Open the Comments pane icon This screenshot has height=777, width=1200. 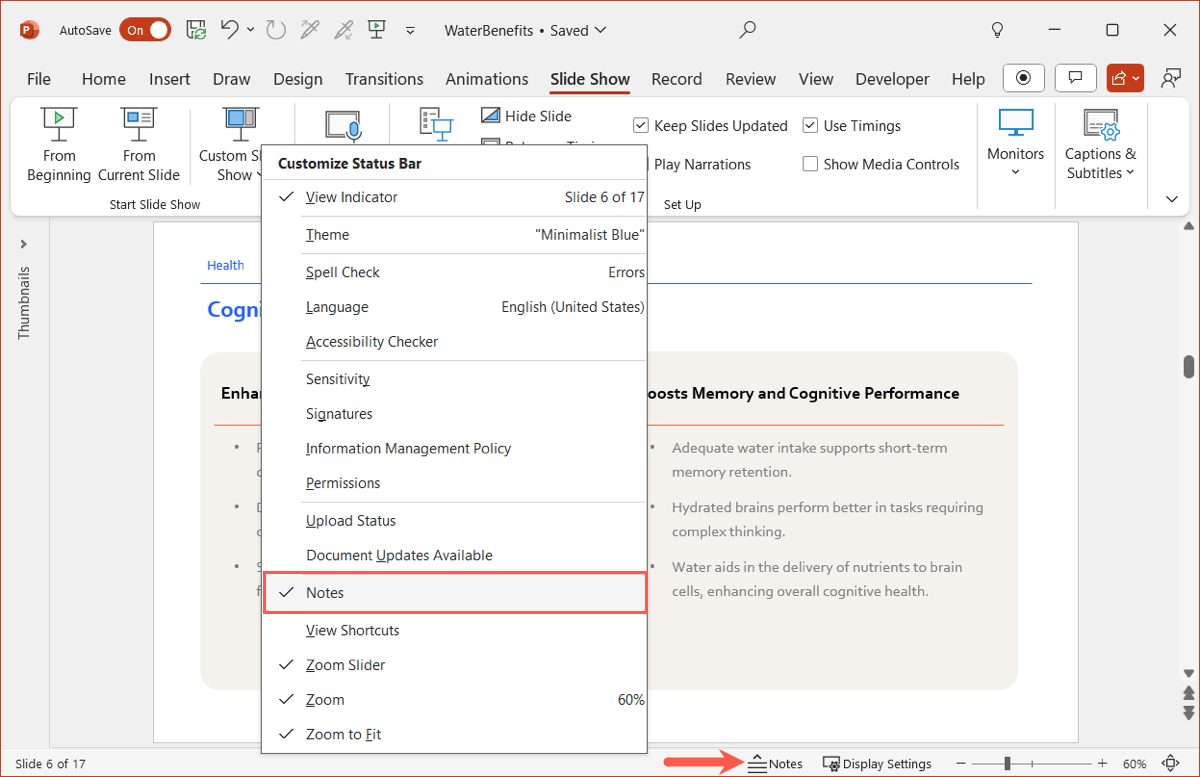tap(1076, 78)
